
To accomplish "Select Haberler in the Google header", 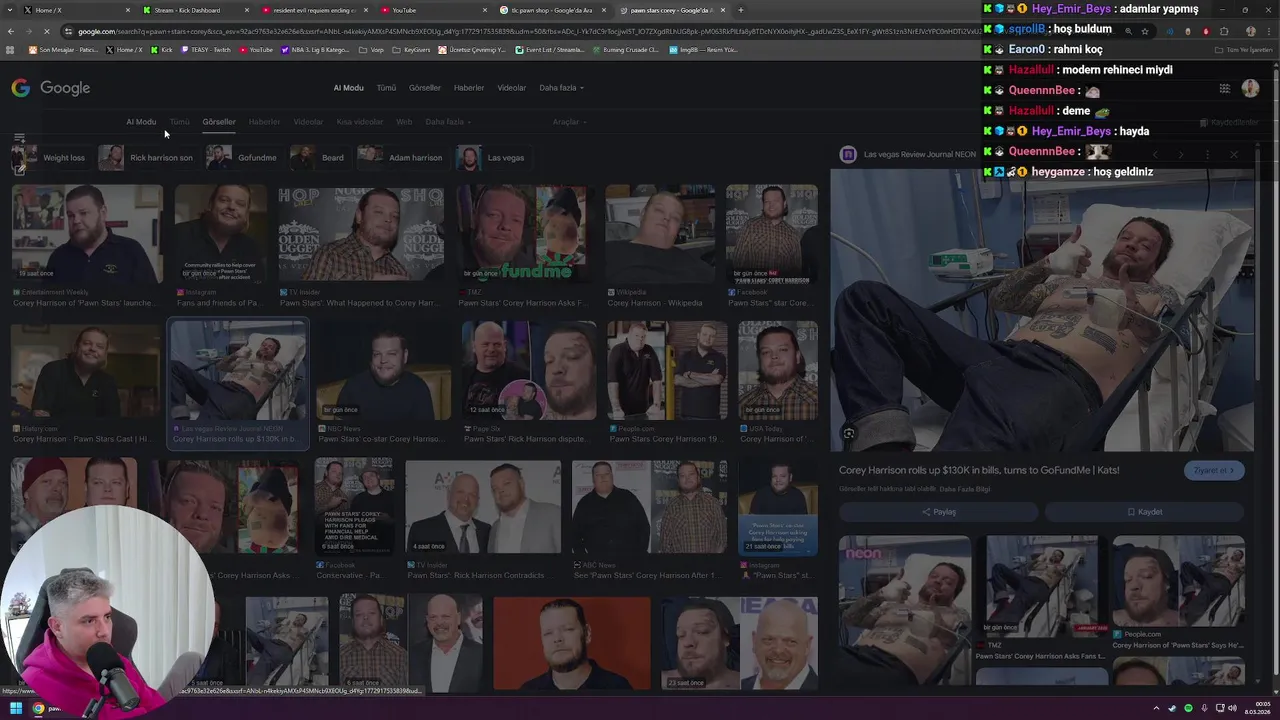I will click(469, 88).
